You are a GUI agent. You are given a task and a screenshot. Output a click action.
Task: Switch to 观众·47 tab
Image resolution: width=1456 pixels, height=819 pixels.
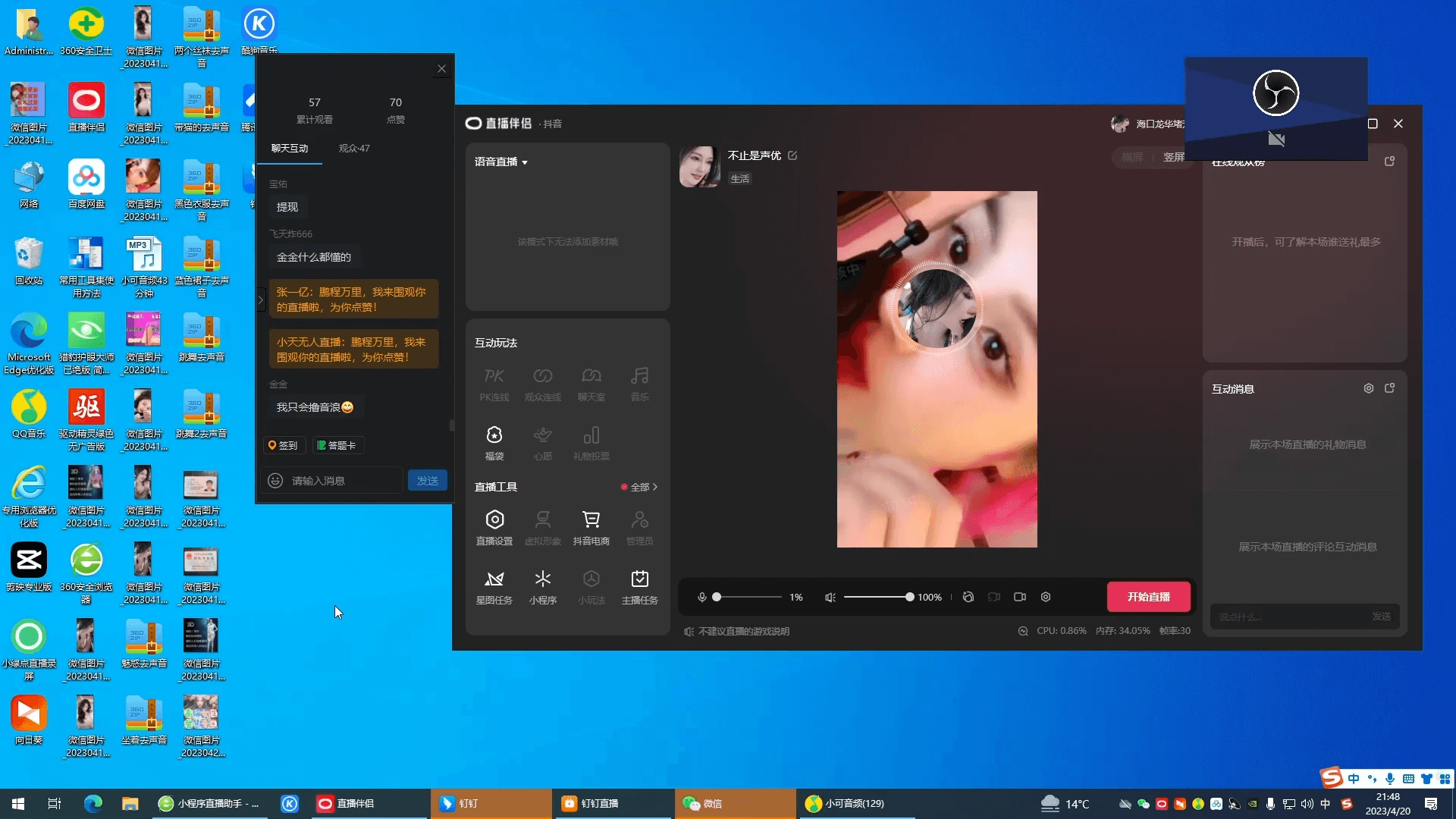(x=354, y=149)
